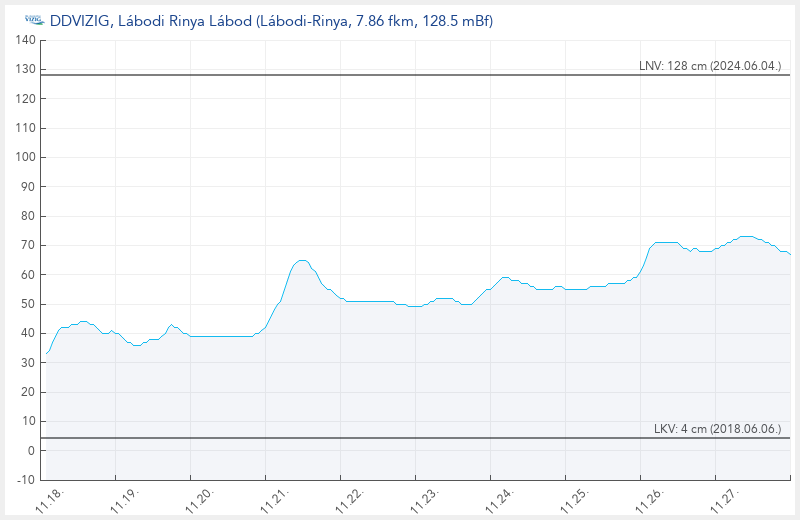
Task: Click the LNV: 128 cm label
Action: pyautogui.click(x=710, y=66)
